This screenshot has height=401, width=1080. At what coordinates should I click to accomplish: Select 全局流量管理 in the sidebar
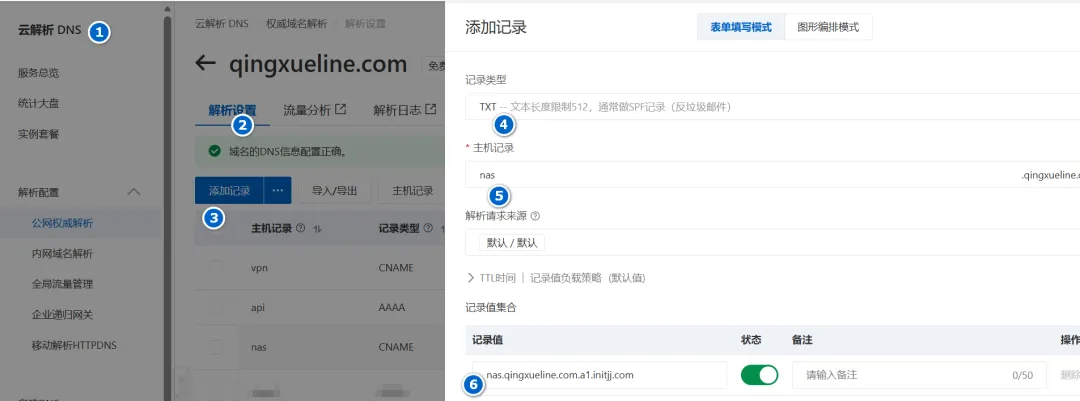(x=62, y=284)
